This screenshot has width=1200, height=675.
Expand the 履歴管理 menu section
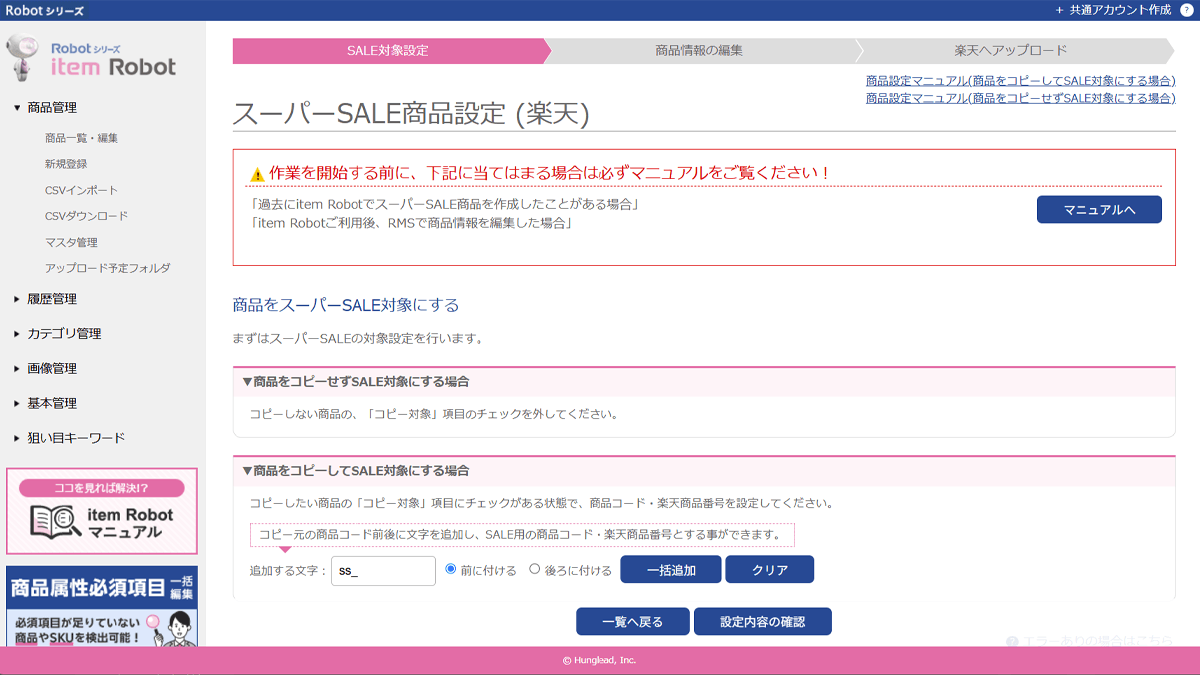52,299
